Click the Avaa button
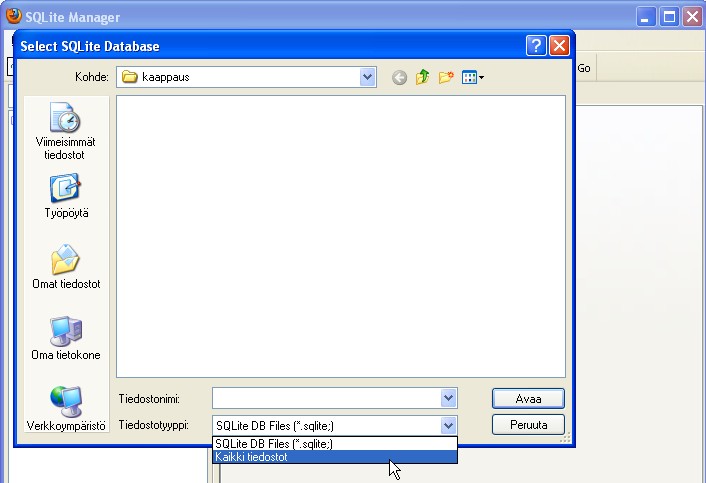This screenshot has width=706, height=483. tap(528, 398)
